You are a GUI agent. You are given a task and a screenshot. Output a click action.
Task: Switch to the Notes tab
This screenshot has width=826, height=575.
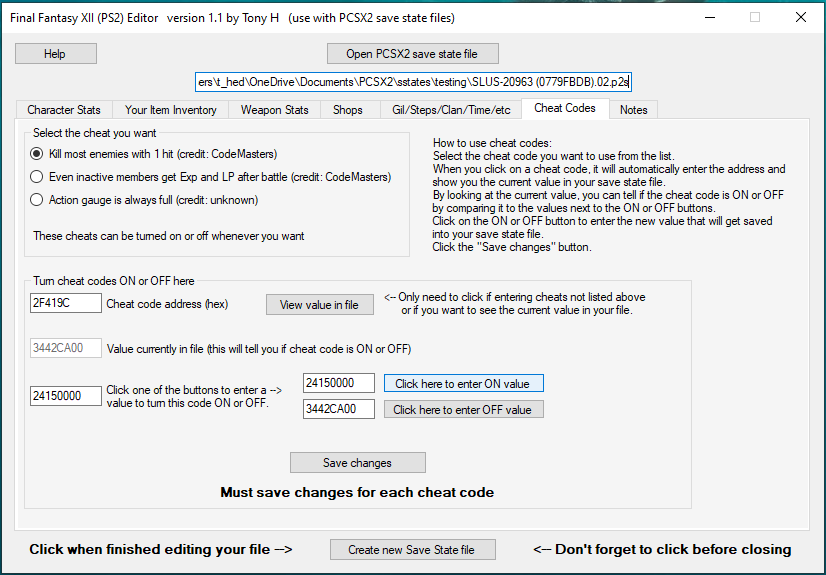pos(633,110)
